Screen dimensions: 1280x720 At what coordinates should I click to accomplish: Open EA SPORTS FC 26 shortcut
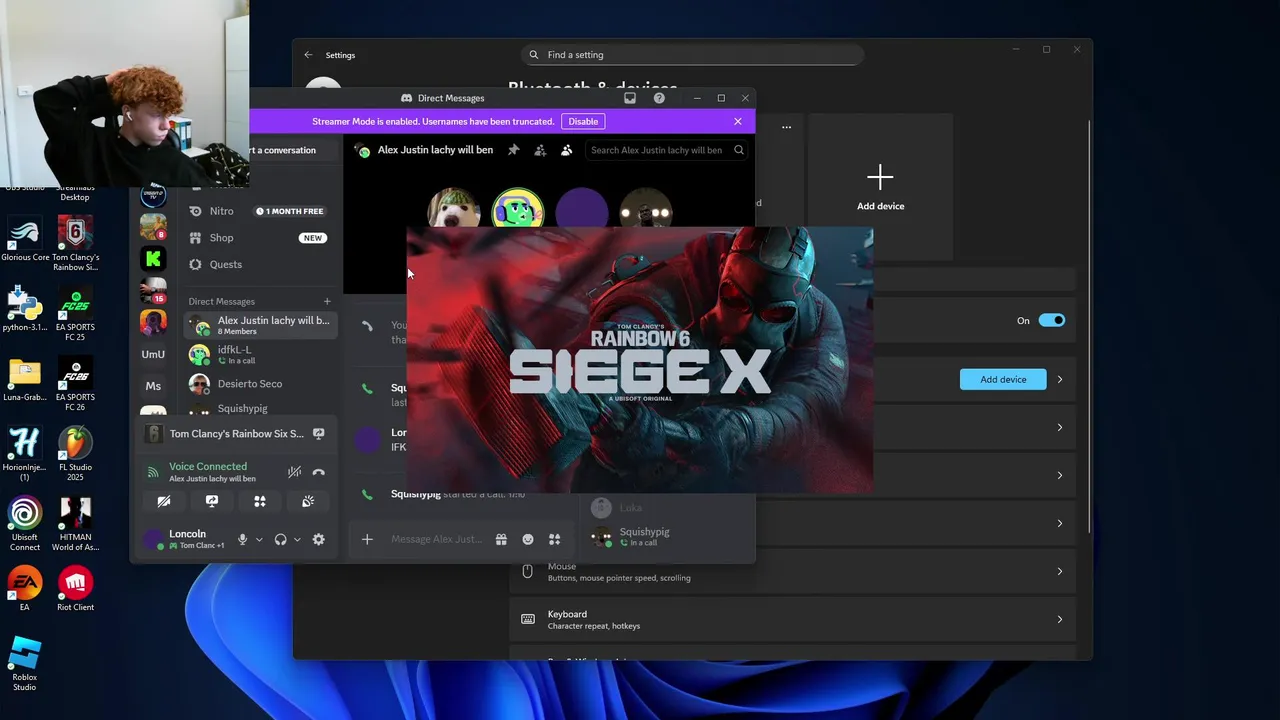tap(75, 384)
